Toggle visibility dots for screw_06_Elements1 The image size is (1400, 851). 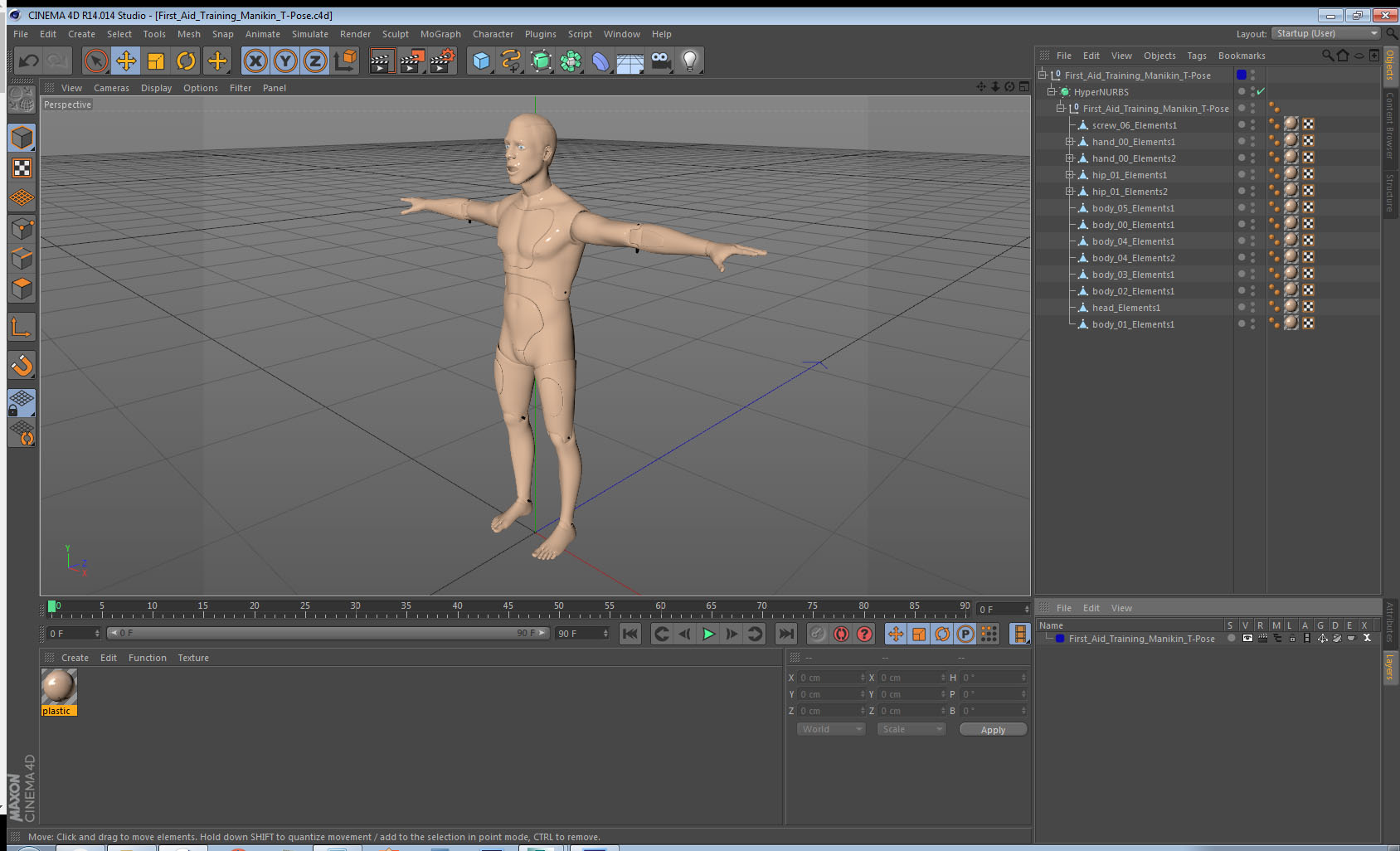[1252, 124]
